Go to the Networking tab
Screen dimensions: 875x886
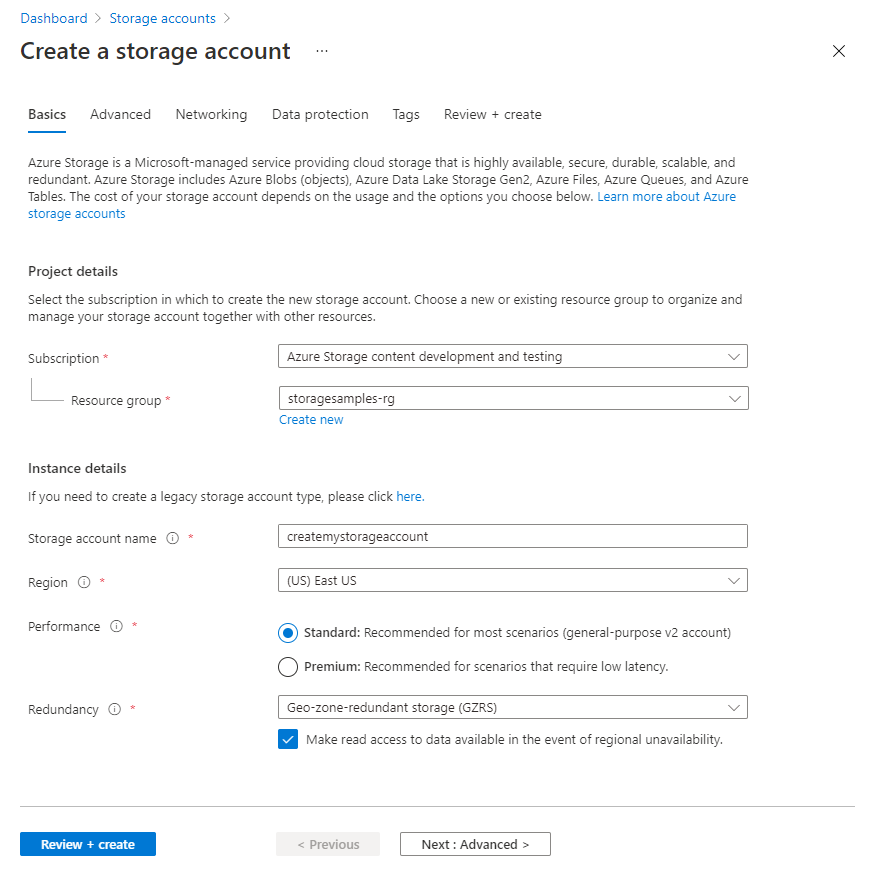[x=211, y=115]
